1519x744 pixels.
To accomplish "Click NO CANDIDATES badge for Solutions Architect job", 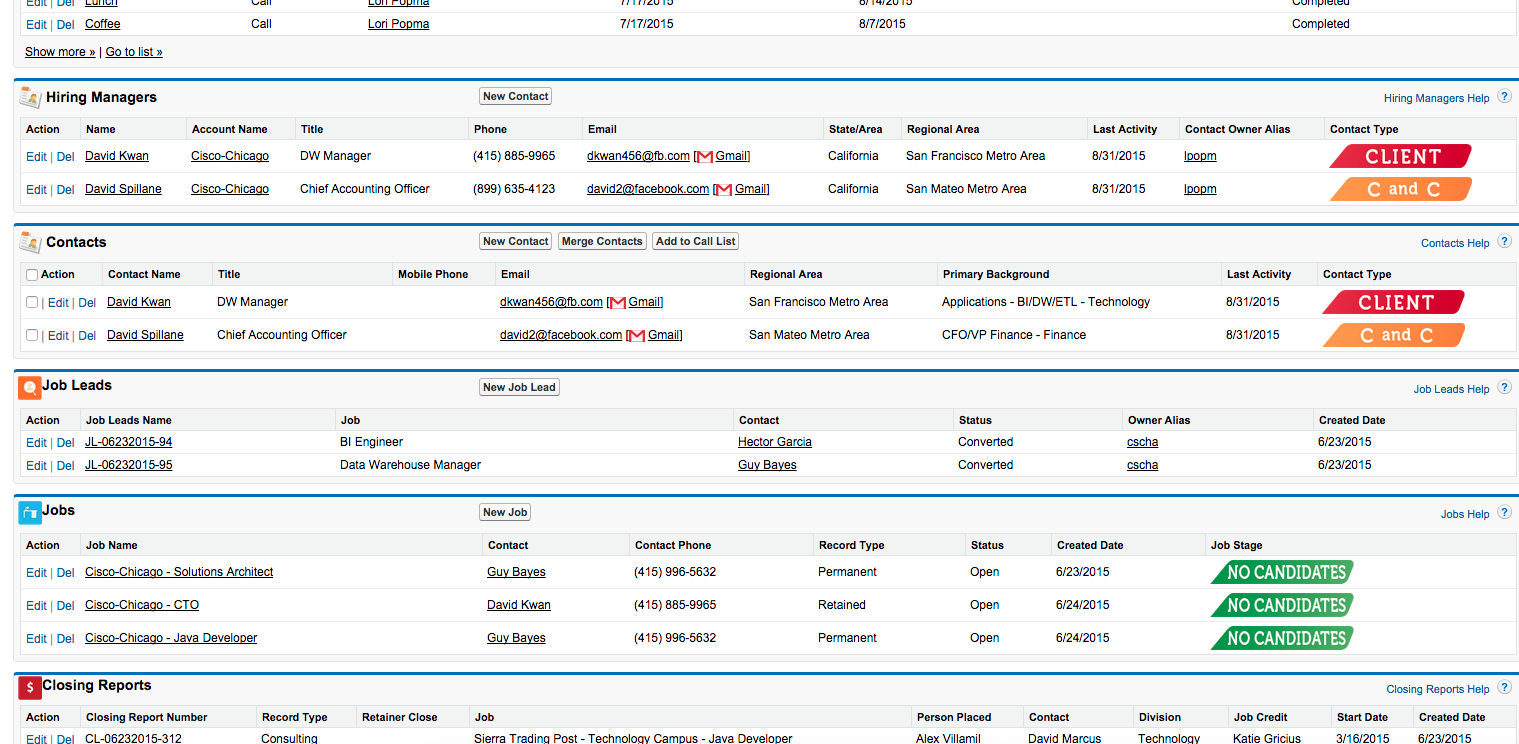I will (x=1282, y=572).
